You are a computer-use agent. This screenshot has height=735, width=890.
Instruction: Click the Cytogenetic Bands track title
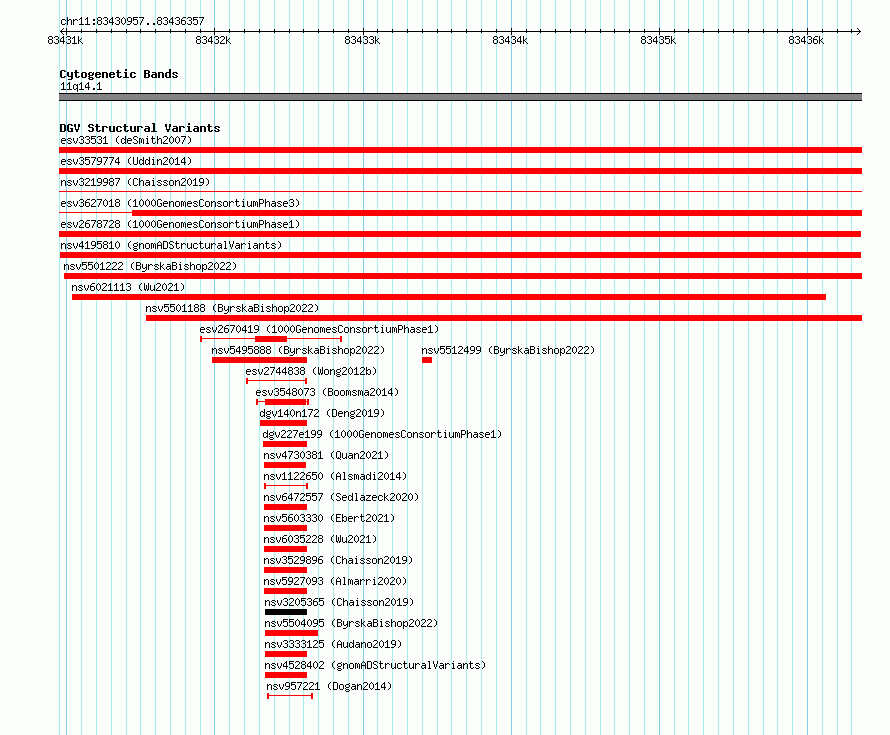coord(119,74)
